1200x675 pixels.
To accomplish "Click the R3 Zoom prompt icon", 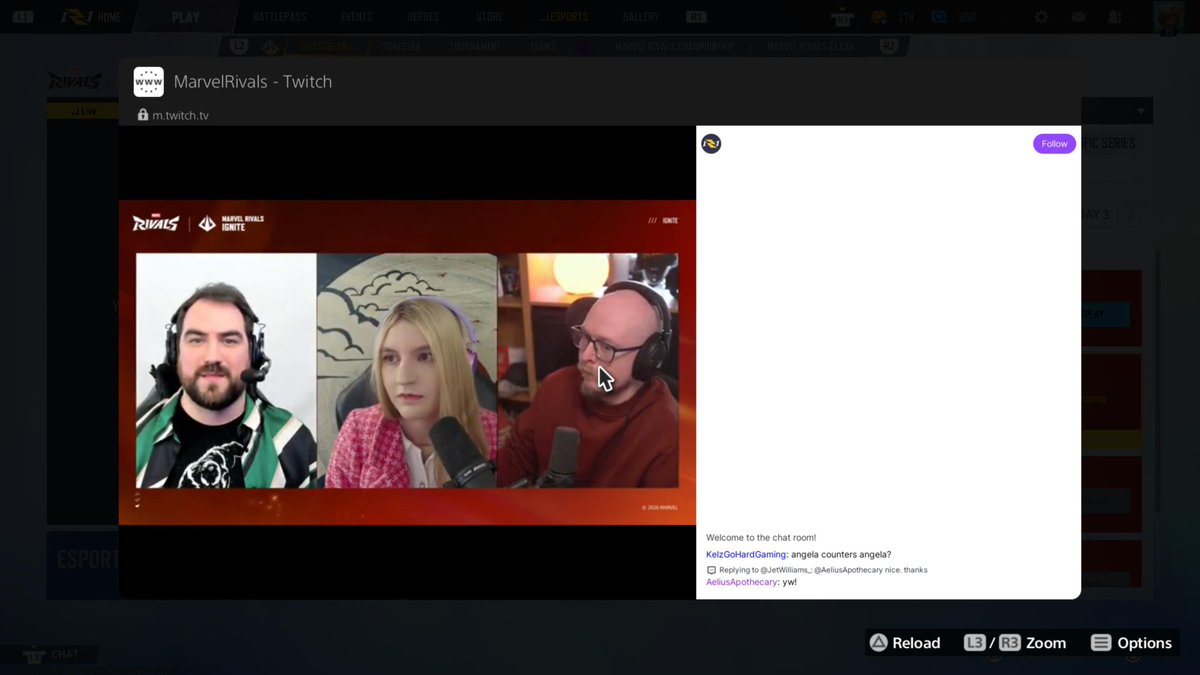I will click(x=1009, y=643).
